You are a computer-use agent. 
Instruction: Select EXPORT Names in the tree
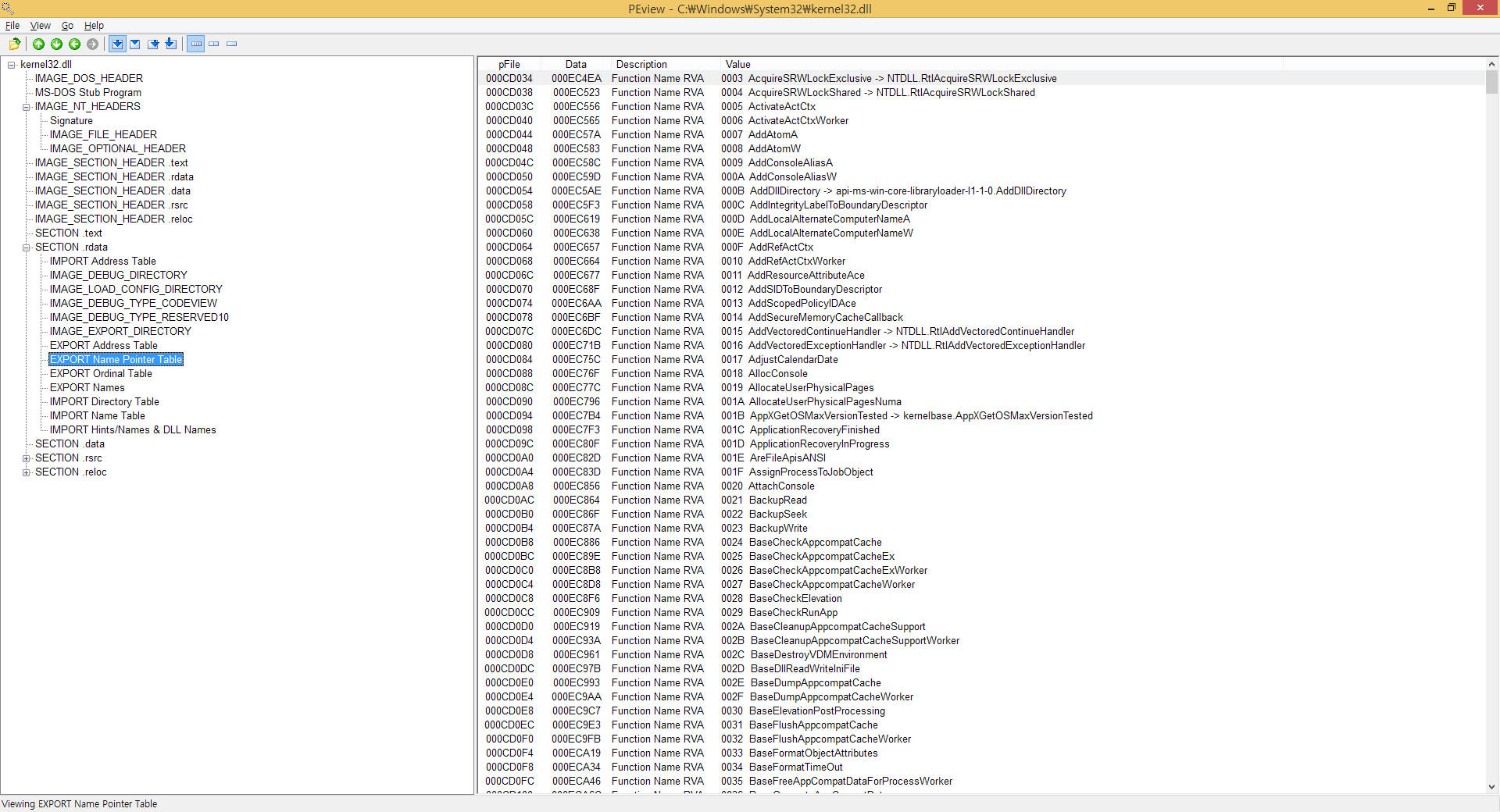coord(87,388)
